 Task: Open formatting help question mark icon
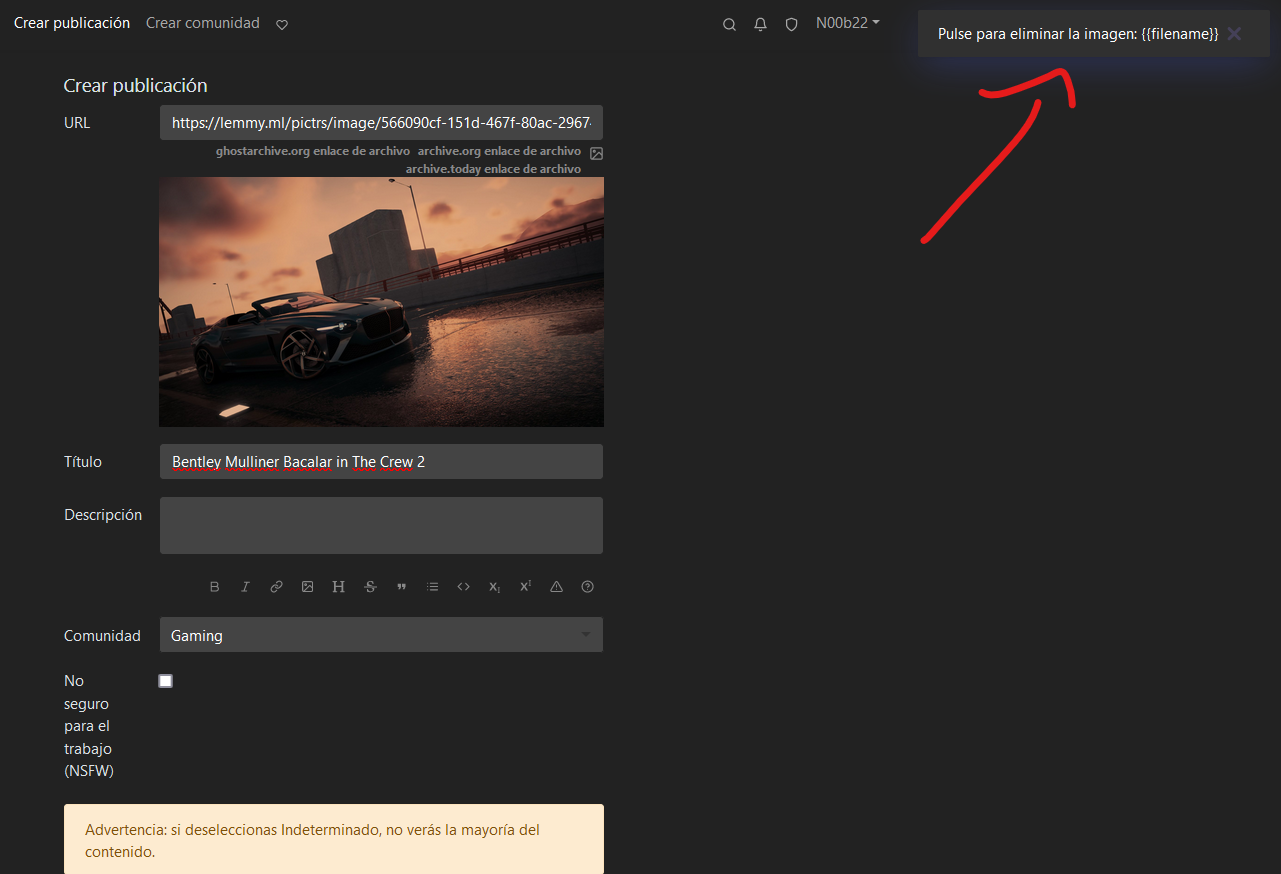588,587
